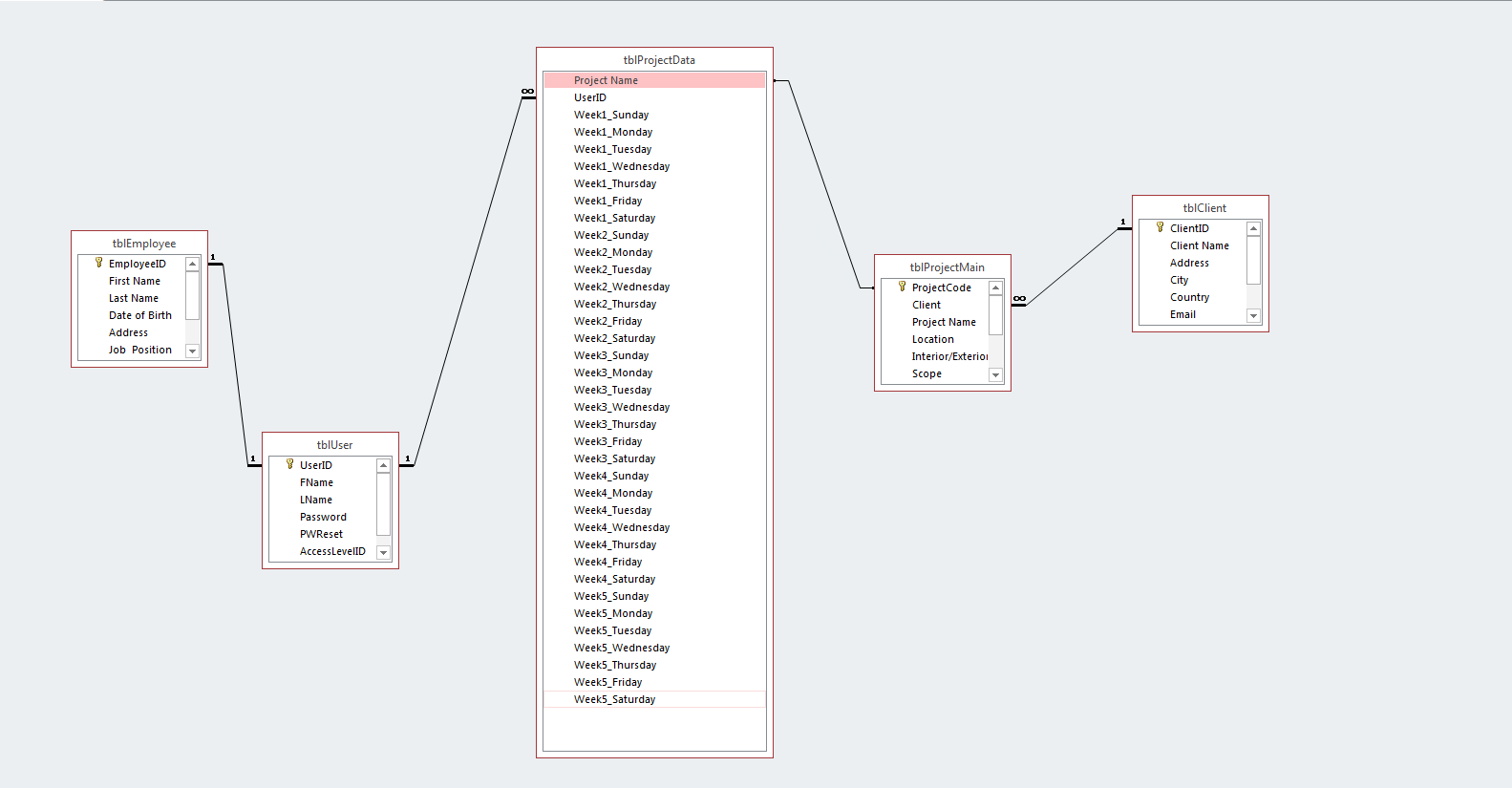Select the Last Name field
The height and width of the screenshot is (788, 1512).
[132, 298]
